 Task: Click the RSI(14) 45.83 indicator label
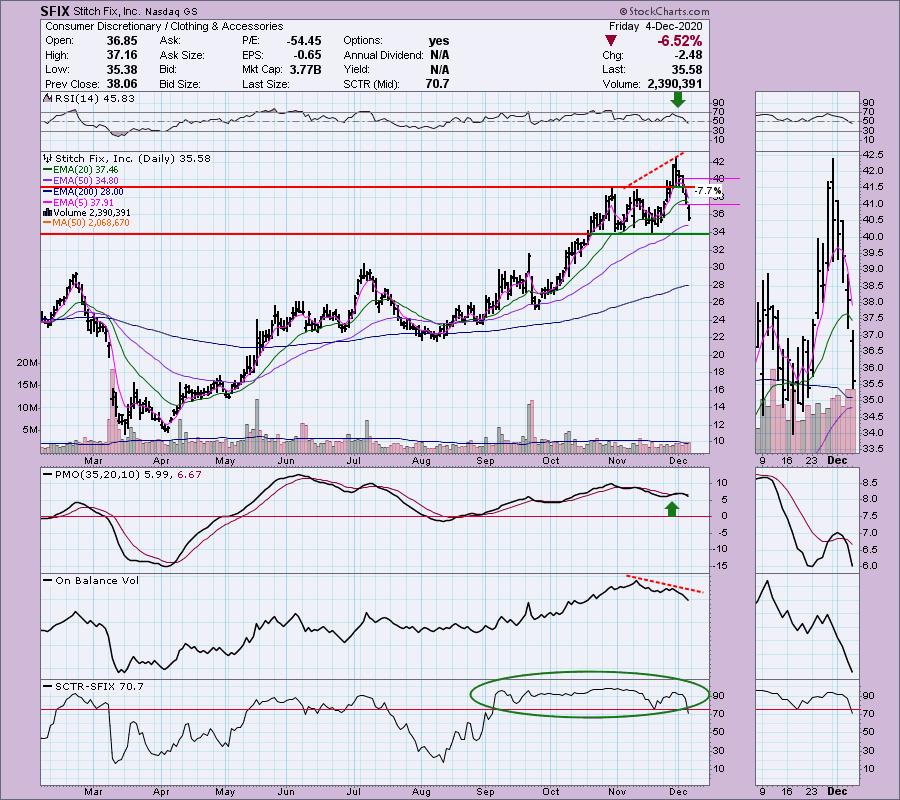pyautogui.click(x=94, y=99)
